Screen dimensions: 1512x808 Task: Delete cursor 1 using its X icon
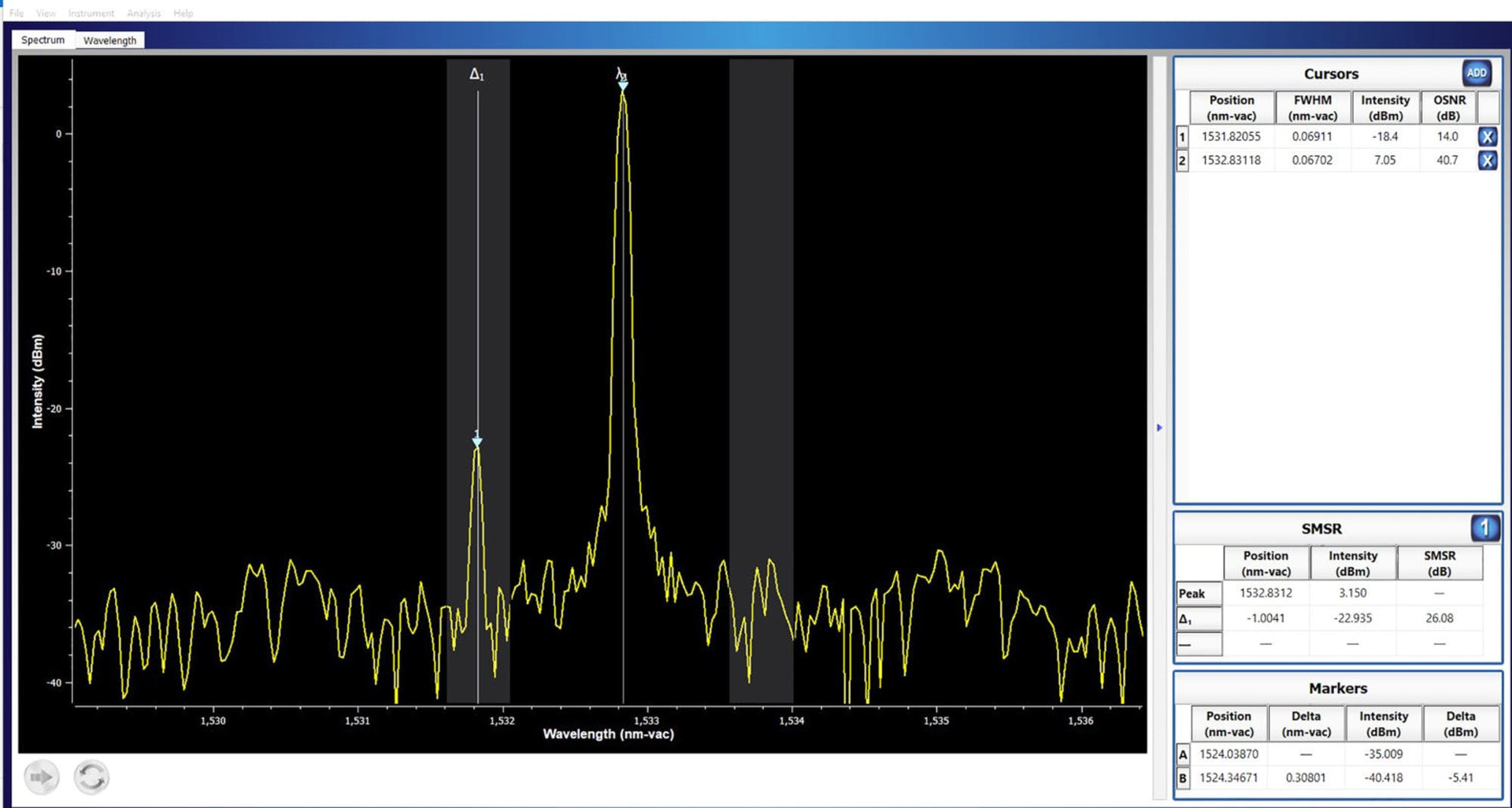[x=1488, y=136]
